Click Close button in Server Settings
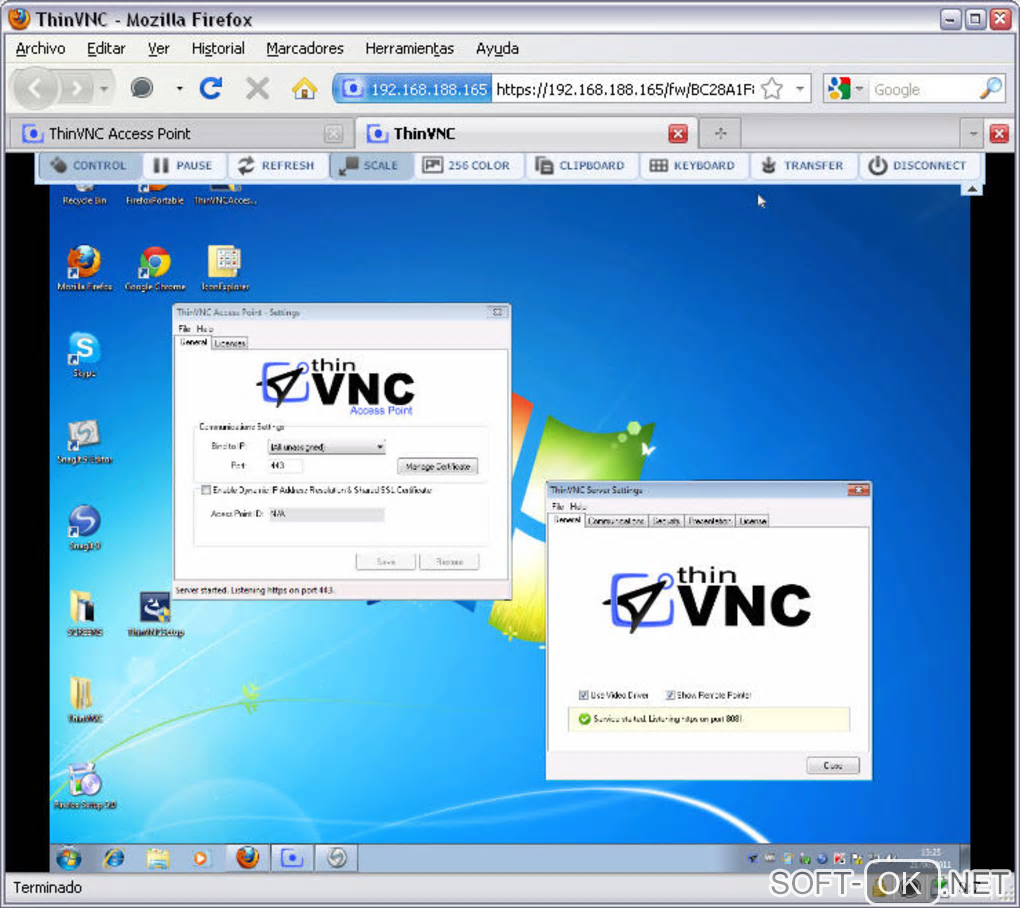Viewport: 1020px width, 908px height. (x=833, y=766)
